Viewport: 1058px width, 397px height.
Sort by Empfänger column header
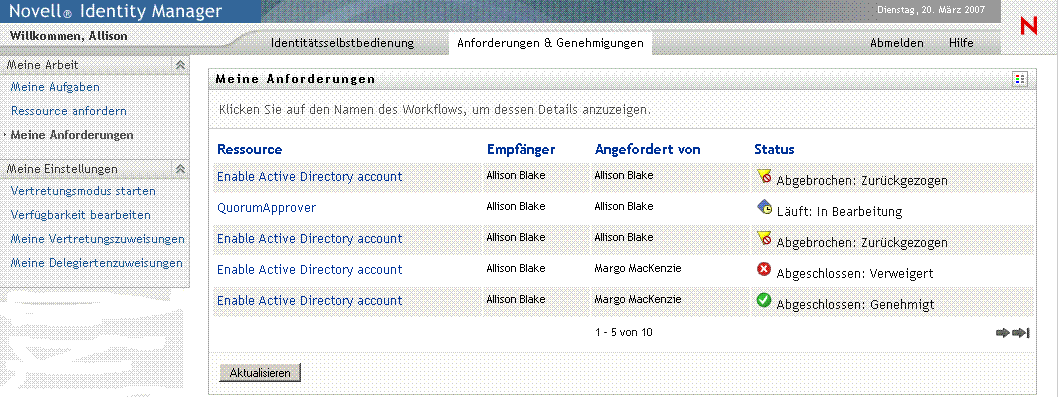click(x=521, y=150)
